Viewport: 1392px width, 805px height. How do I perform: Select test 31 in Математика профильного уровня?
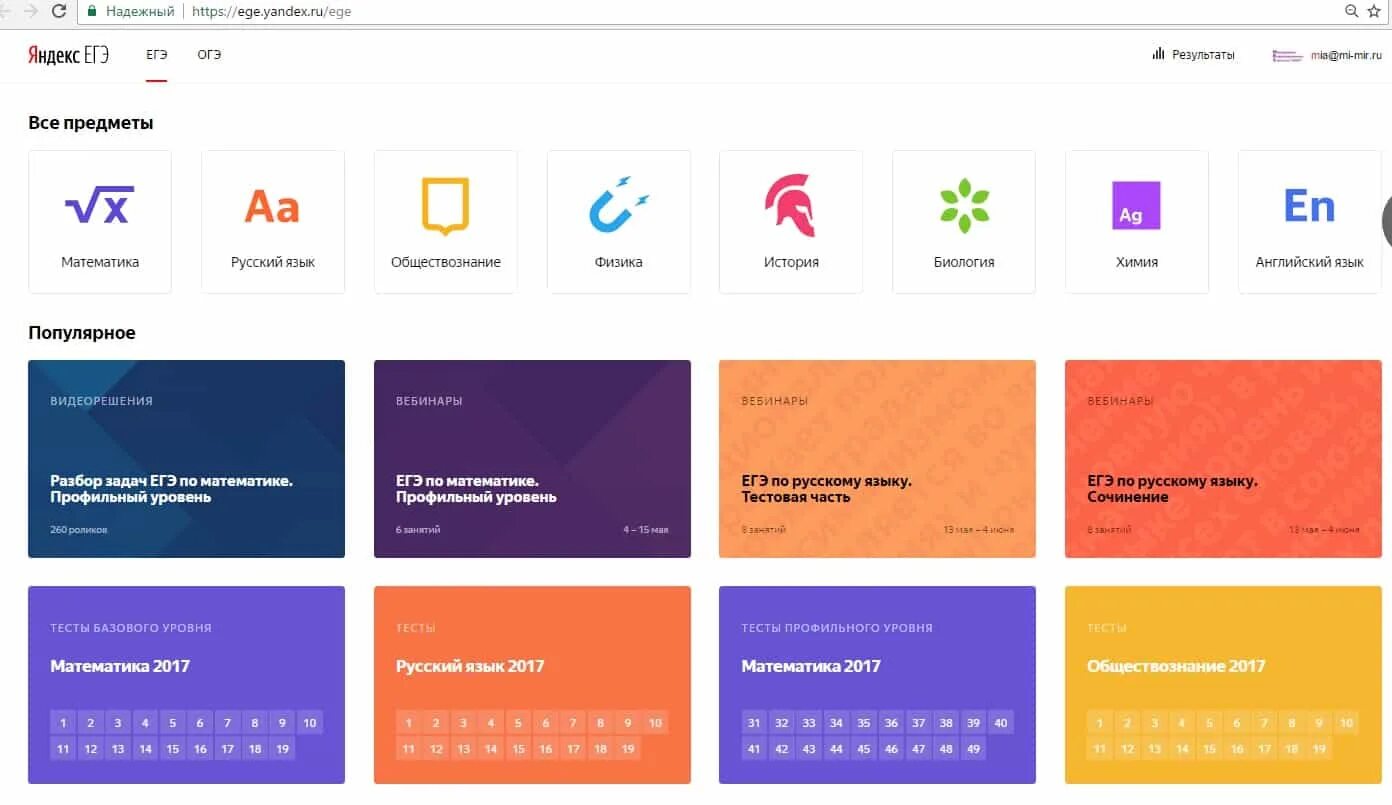[x=754, y=723]
